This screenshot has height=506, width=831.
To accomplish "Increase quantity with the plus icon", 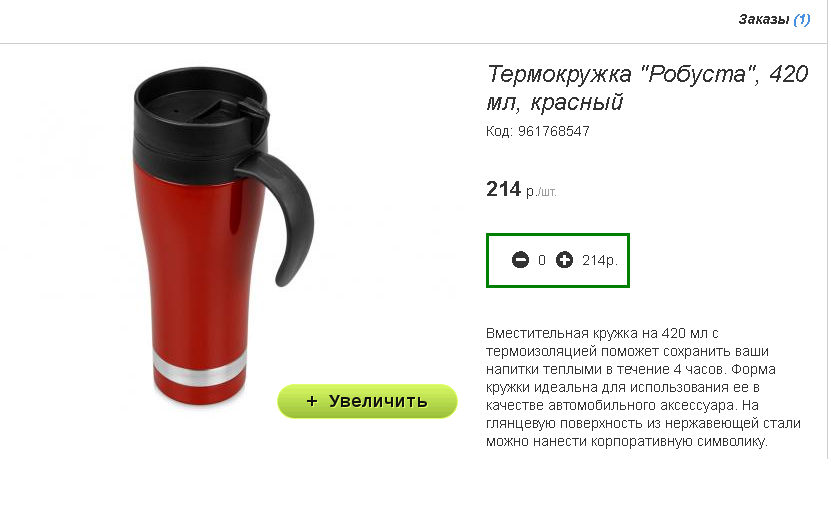I will [x=564, y=260].
